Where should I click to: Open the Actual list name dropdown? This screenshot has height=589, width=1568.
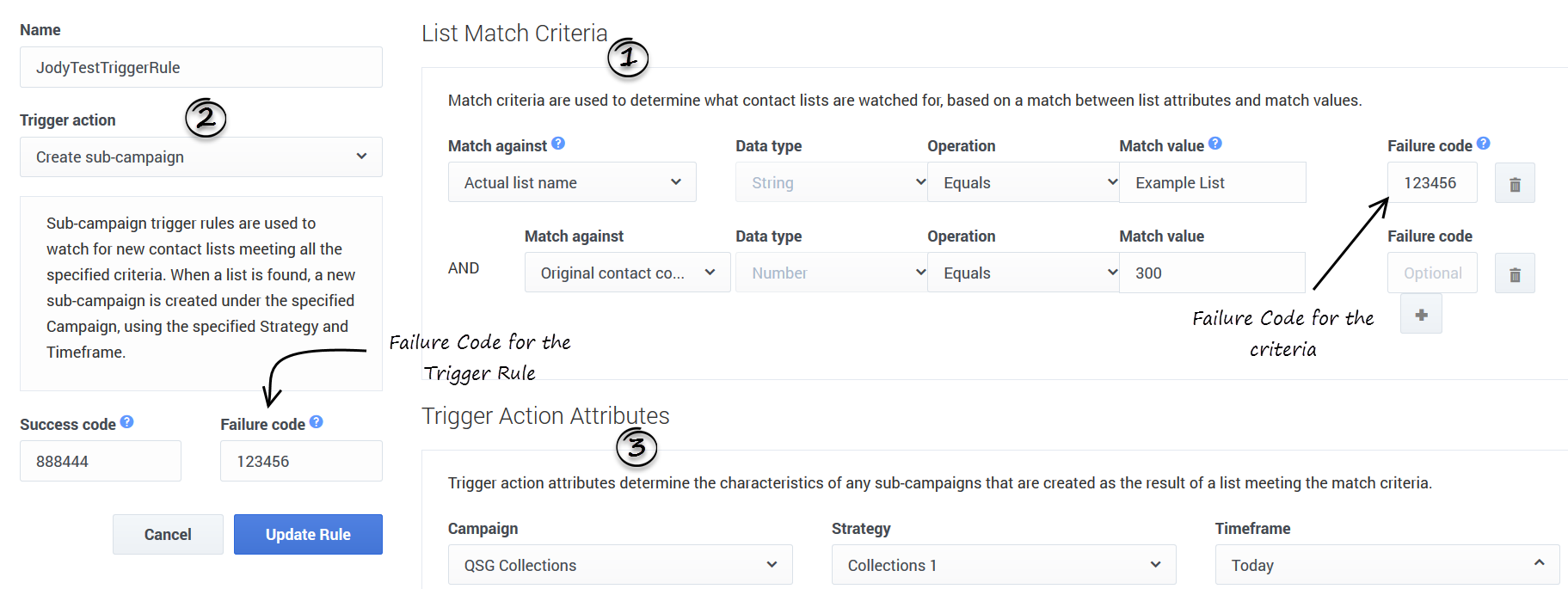pyautogui.click(x=571, y=182)
